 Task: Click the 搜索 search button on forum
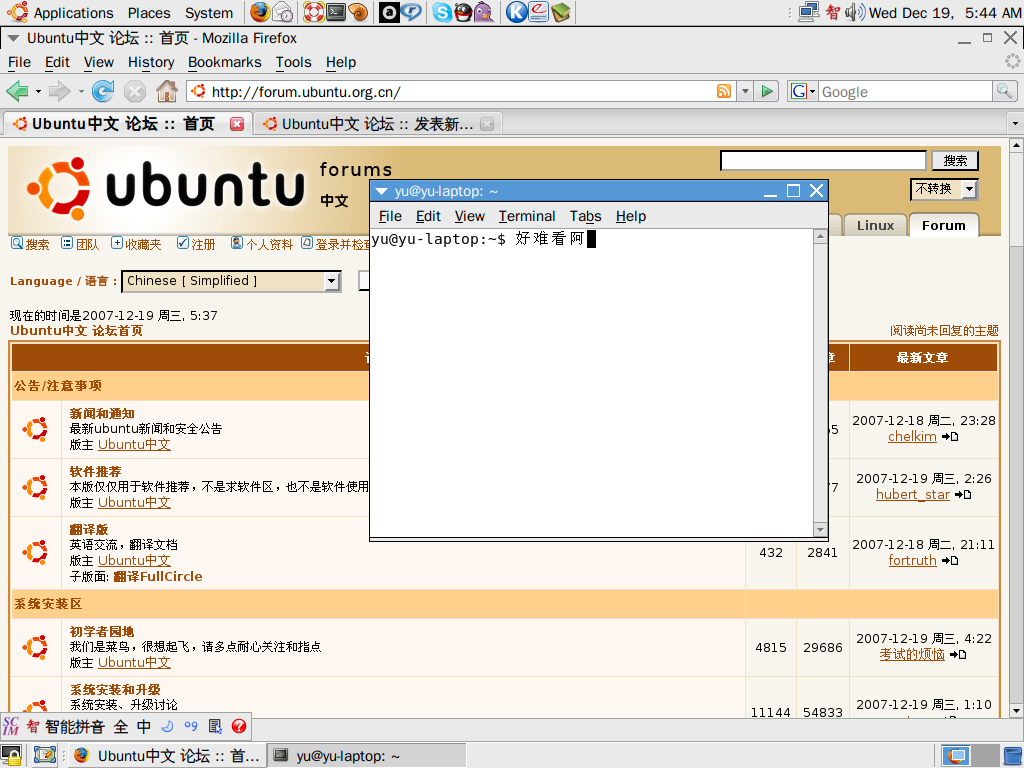pos(955,161)
